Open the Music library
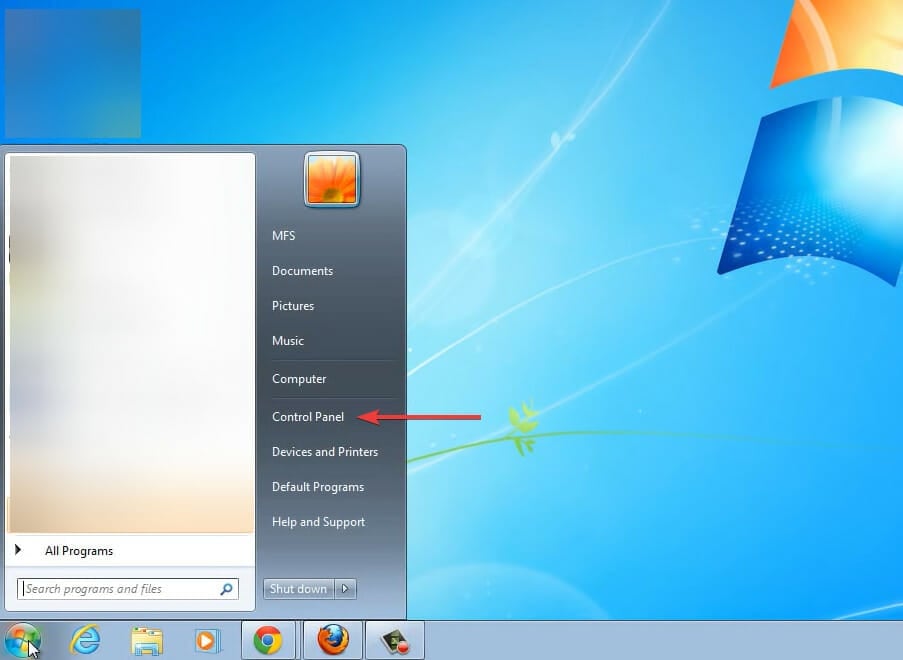The width and height of the screenshot is (903, 660). (x=288, y=341)
